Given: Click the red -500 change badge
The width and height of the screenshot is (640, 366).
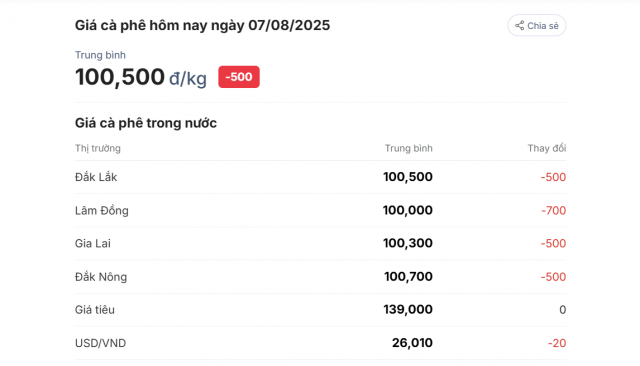Looking at the screenshot, I should click(239, 77).
